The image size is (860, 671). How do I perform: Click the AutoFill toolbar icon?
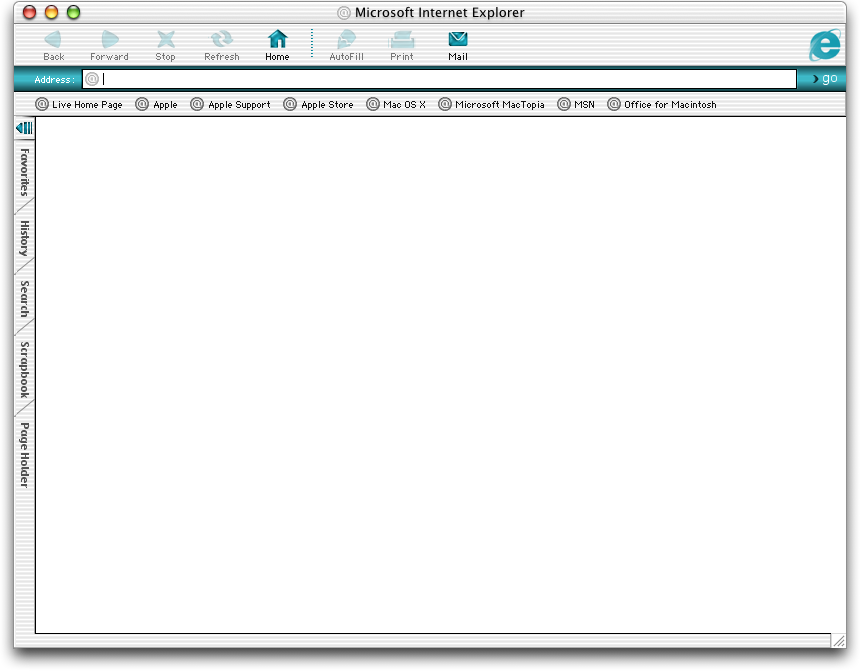coord(346,45)
